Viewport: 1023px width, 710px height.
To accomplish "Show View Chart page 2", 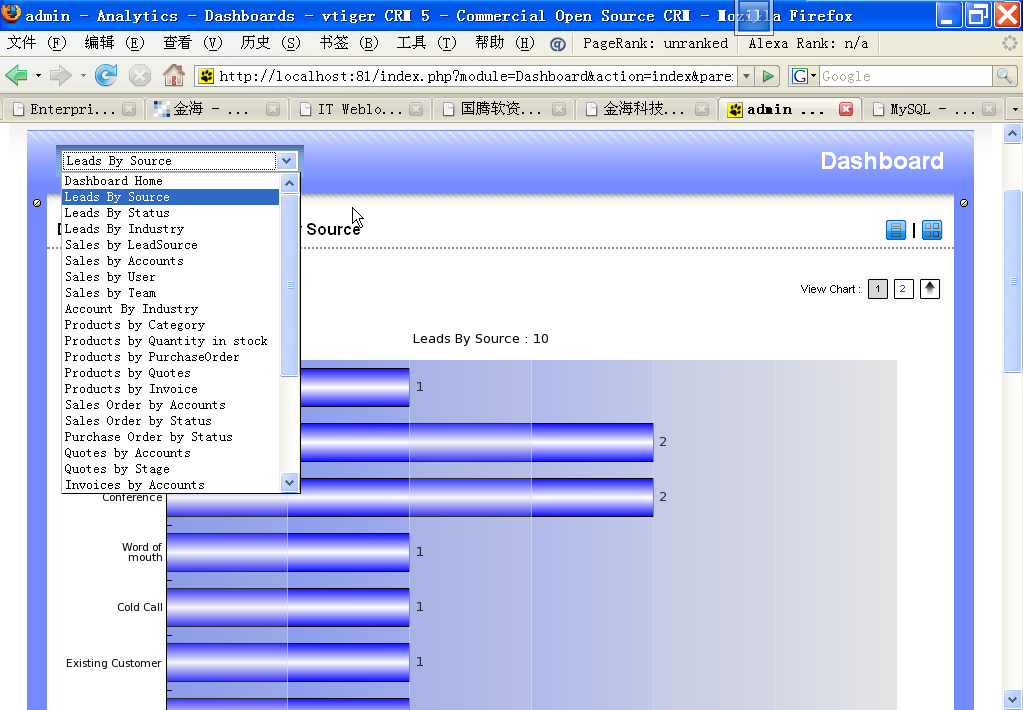I will 903,289.
